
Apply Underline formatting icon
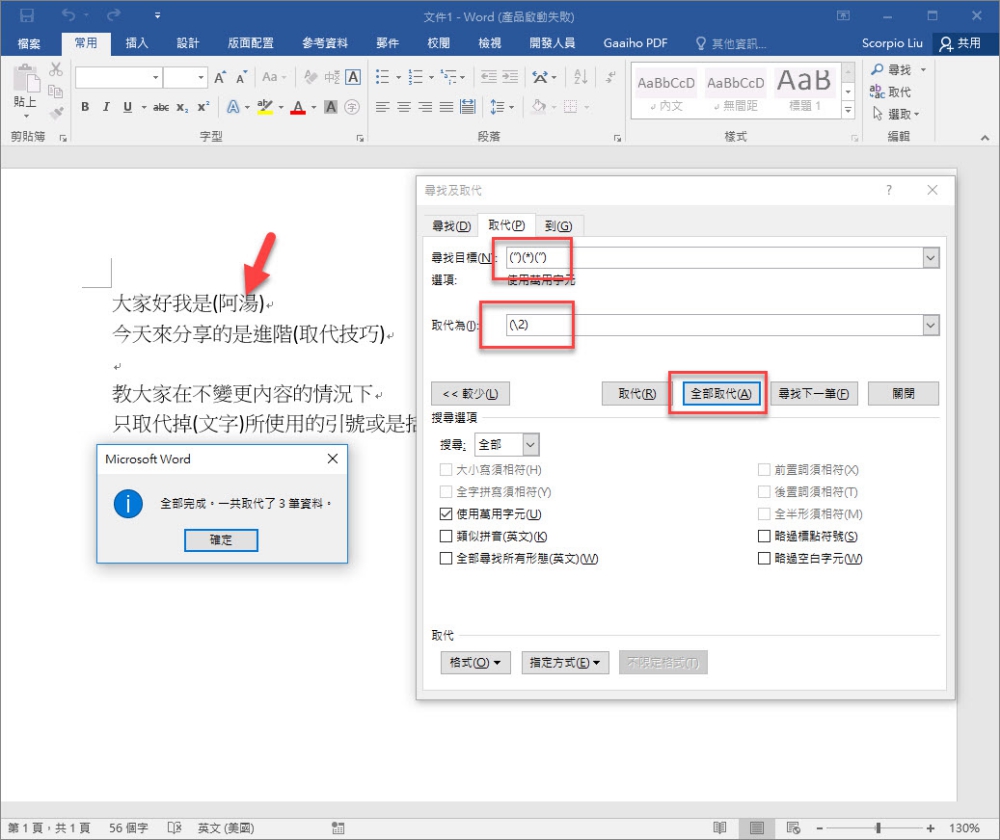(x=128, y=107)
